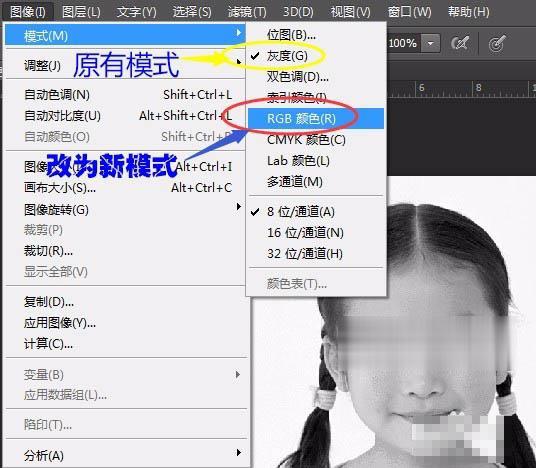Image resolution: width=536 pixels, height=468 pixels.
Task: Select checked 灰度(G) mode
Action: pos(316,55)
